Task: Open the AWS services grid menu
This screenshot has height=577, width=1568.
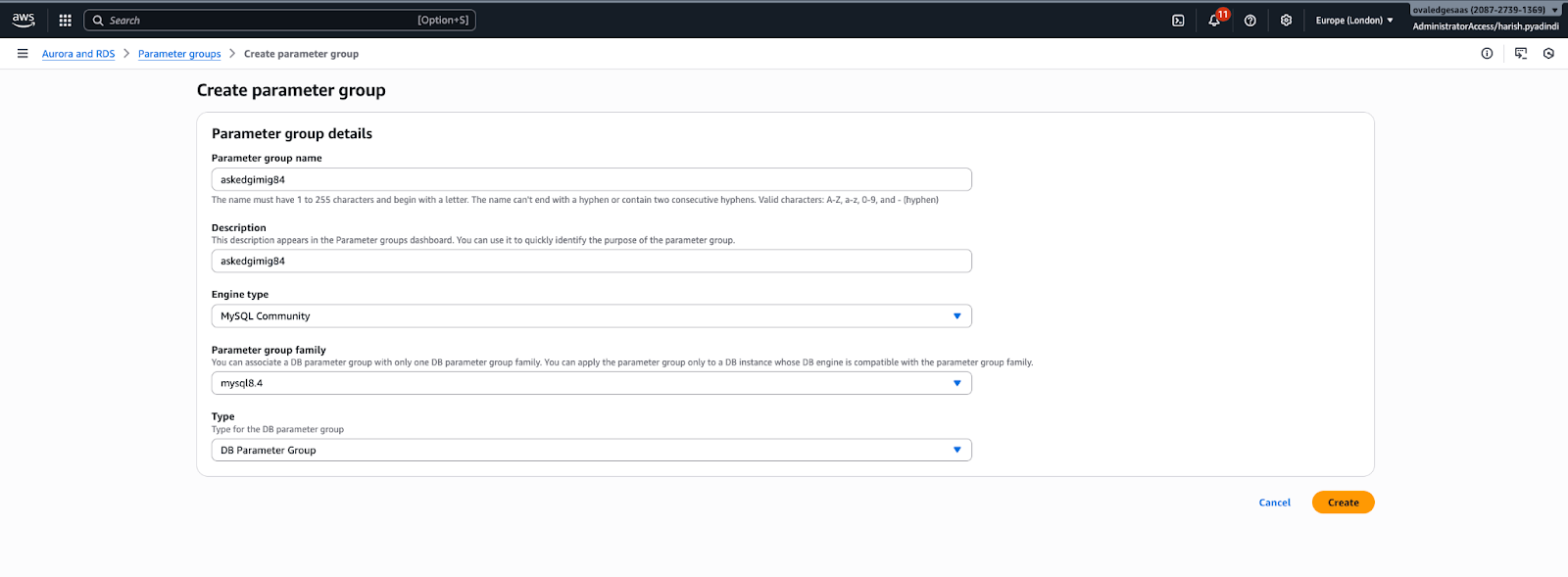Action: click(x=66, y=20)
